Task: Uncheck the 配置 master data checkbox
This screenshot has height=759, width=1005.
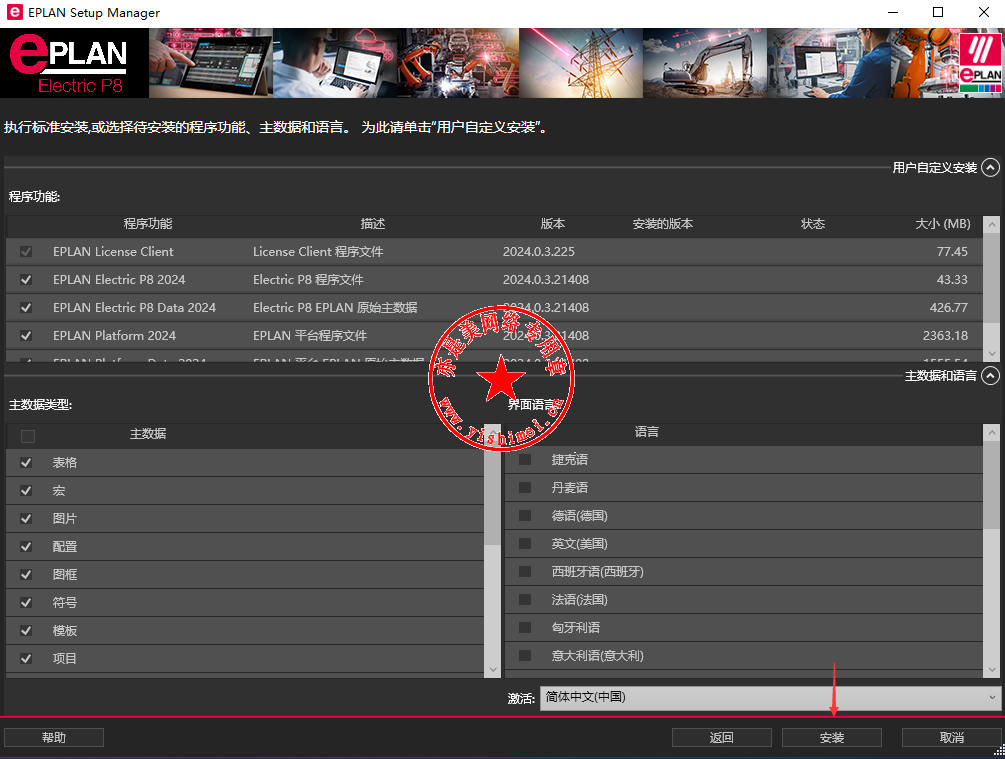Action: [x=26, y=547]
